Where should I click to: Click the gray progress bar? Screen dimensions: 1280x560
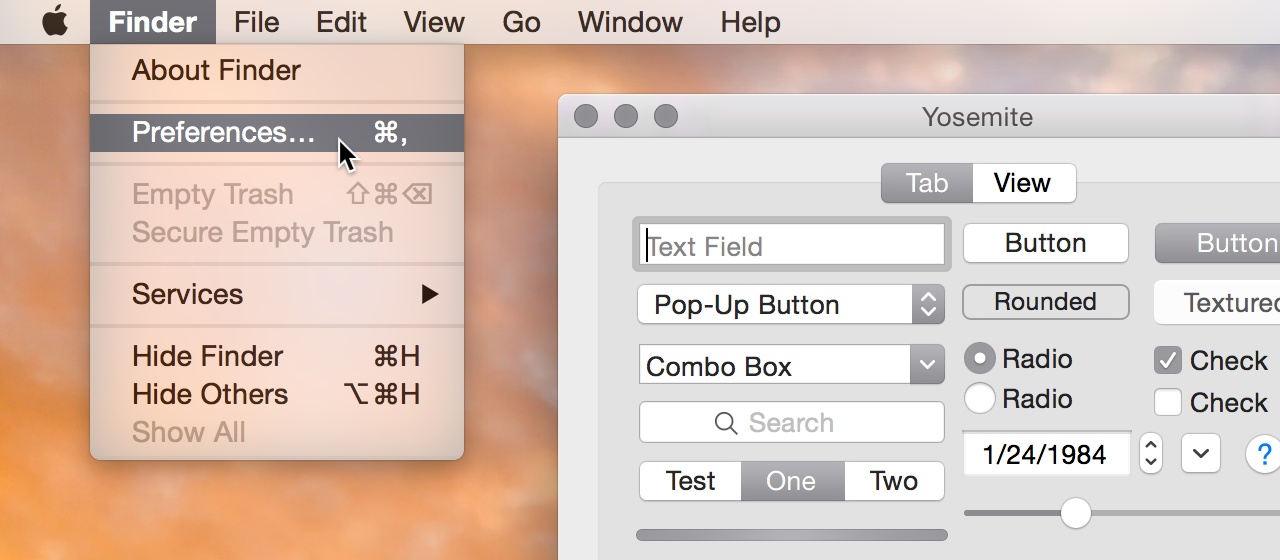coord(792,535)
